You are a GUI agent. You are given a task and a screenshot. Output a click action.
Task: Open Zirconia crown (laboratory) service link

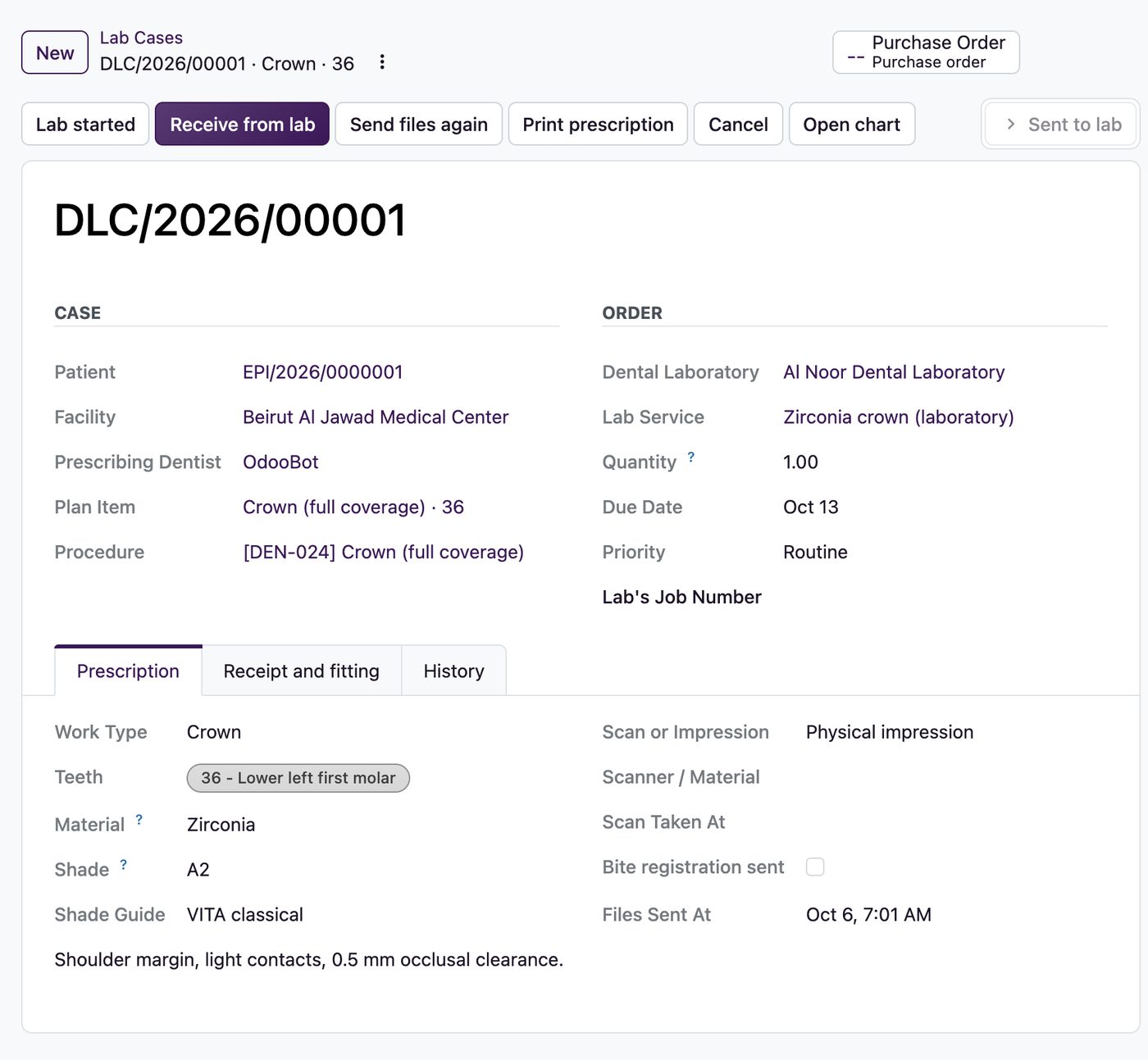coord(899,417)
